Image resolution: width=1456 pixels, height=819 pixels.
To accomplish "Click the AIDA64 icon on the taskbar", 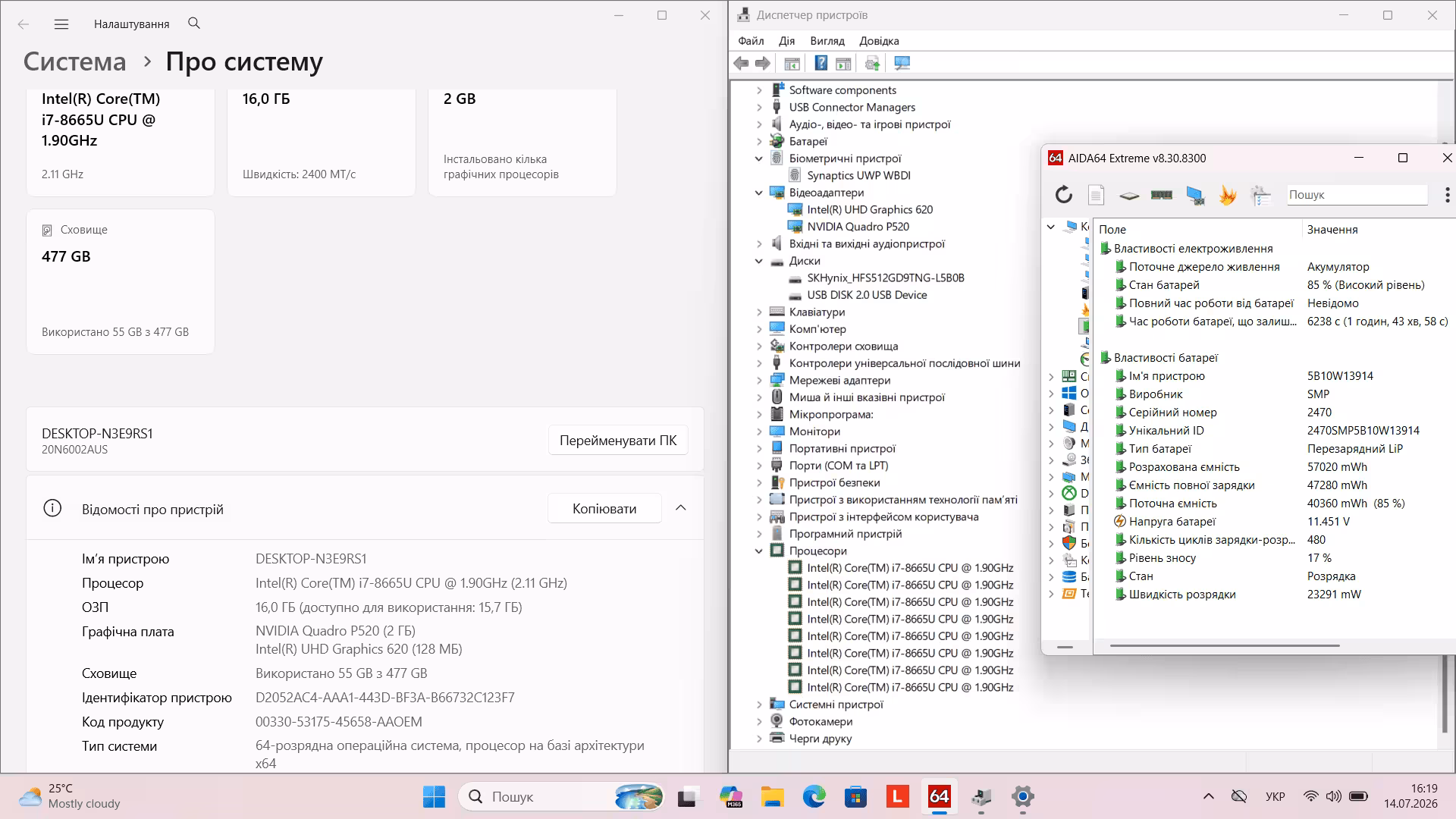I will 940,797.
